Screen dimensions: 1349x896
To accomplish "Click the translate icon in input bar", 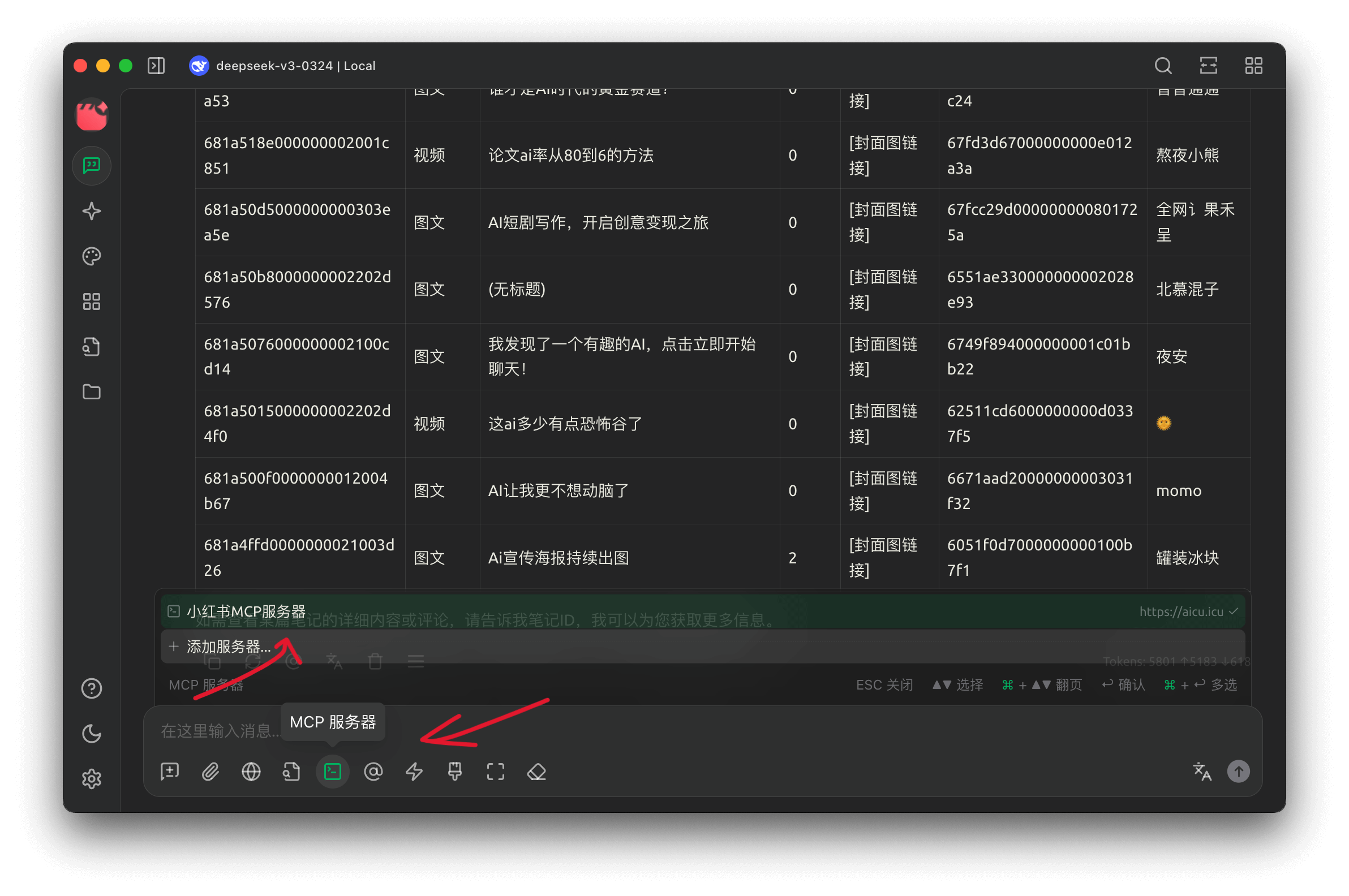I will pos(1202,772).
